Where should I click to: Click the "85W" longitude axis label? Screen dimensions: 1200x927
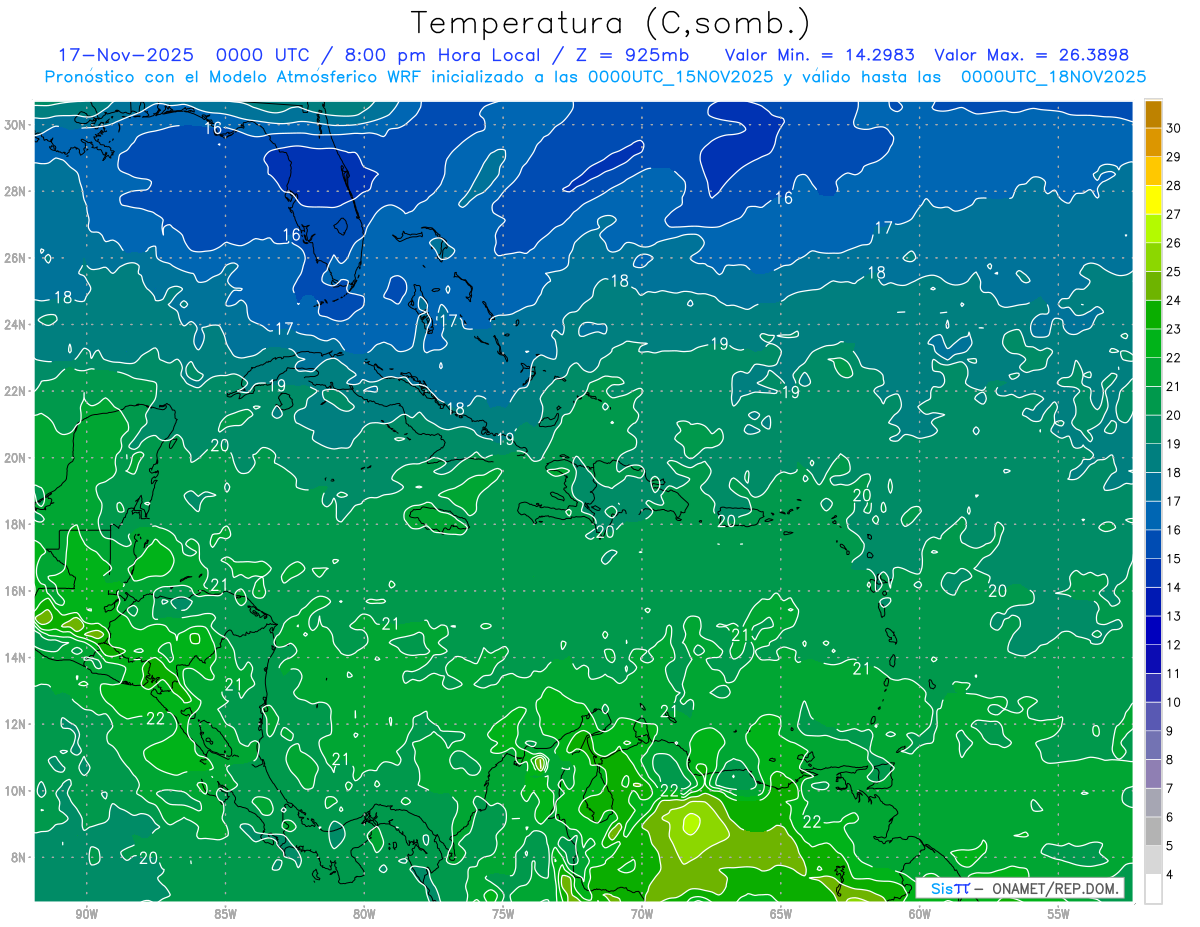click(x=225, y=914)
